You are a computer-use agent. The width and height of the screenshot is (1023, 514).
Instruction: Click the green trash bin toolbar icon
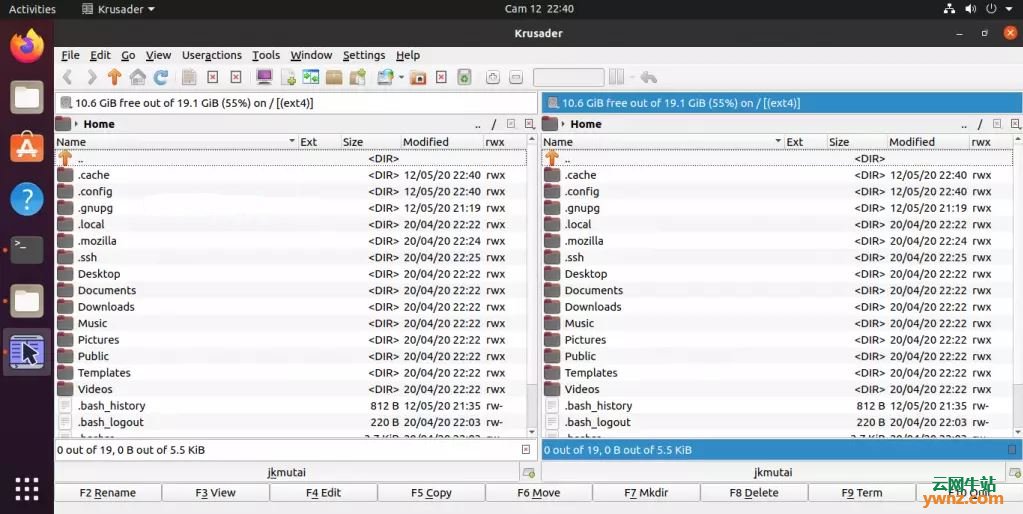click(x=464, y=78)
